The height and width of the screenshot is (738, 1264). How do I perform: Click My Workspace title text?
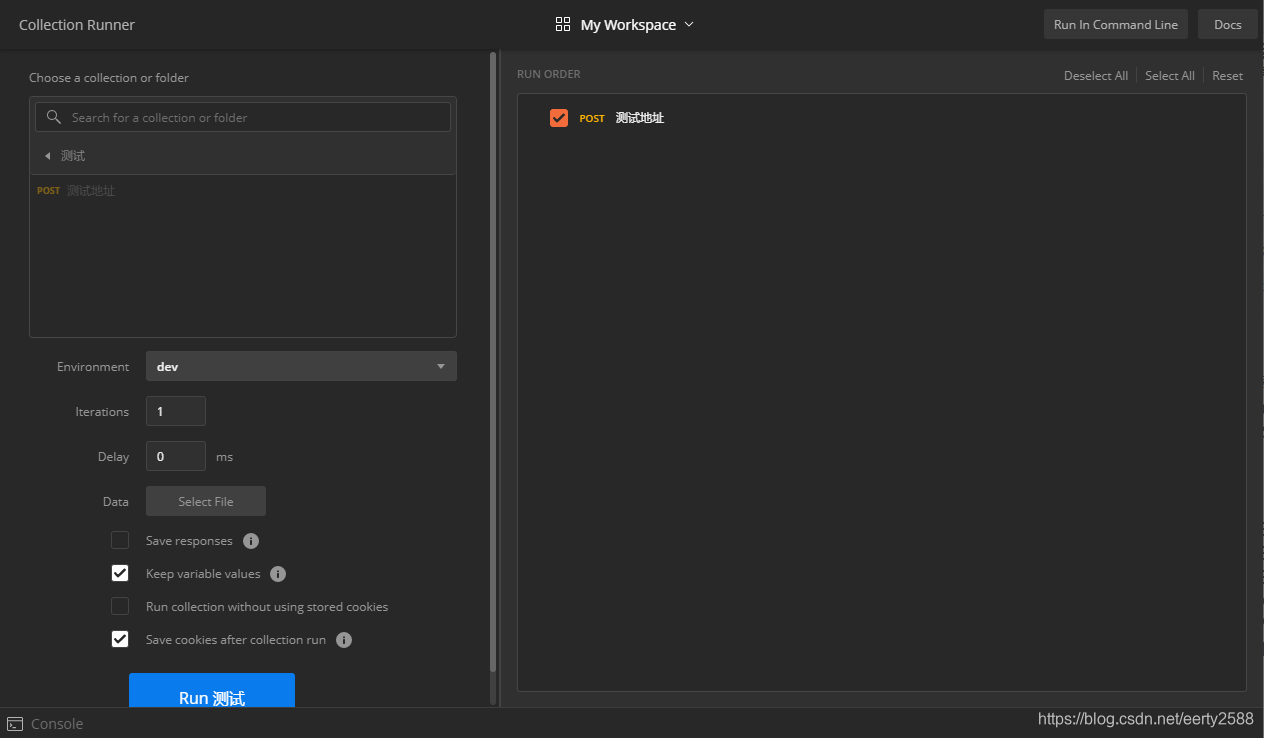pyautogui.click(x=628, y=25)
